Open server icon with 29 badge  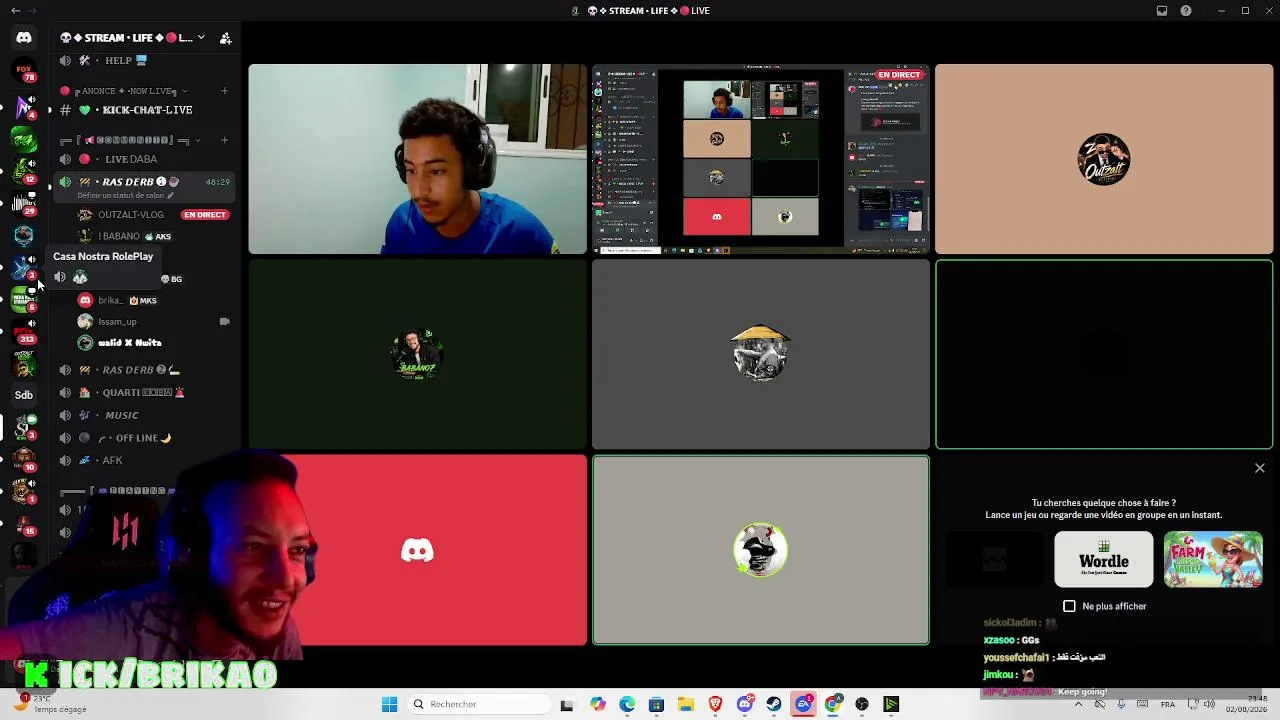[x=24, y=203]
